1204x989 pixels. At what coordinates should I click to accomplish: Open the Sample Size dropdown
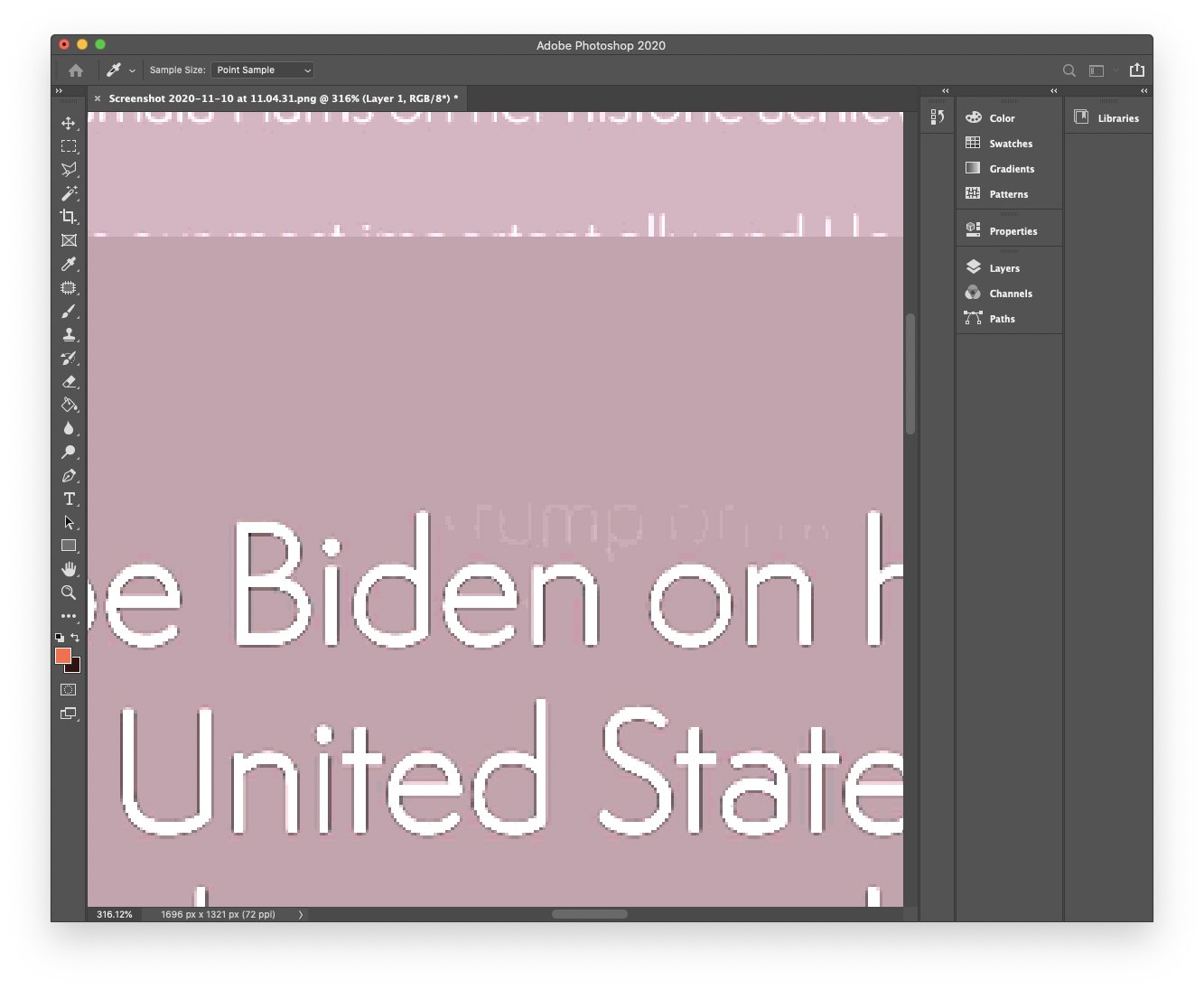[x=263, y=70]
